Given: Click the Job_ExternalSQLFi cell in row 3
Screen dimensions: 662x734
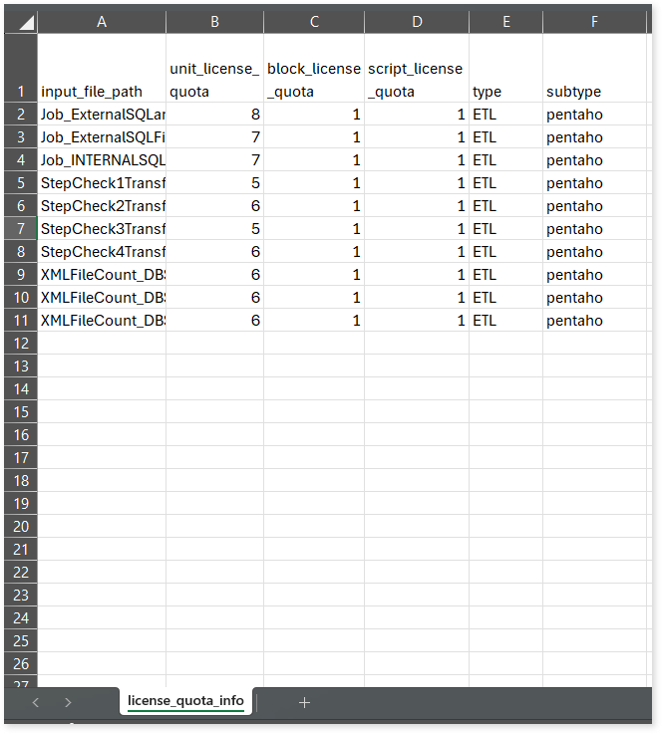Looking at the screenshot, I should tap(101, 137).
